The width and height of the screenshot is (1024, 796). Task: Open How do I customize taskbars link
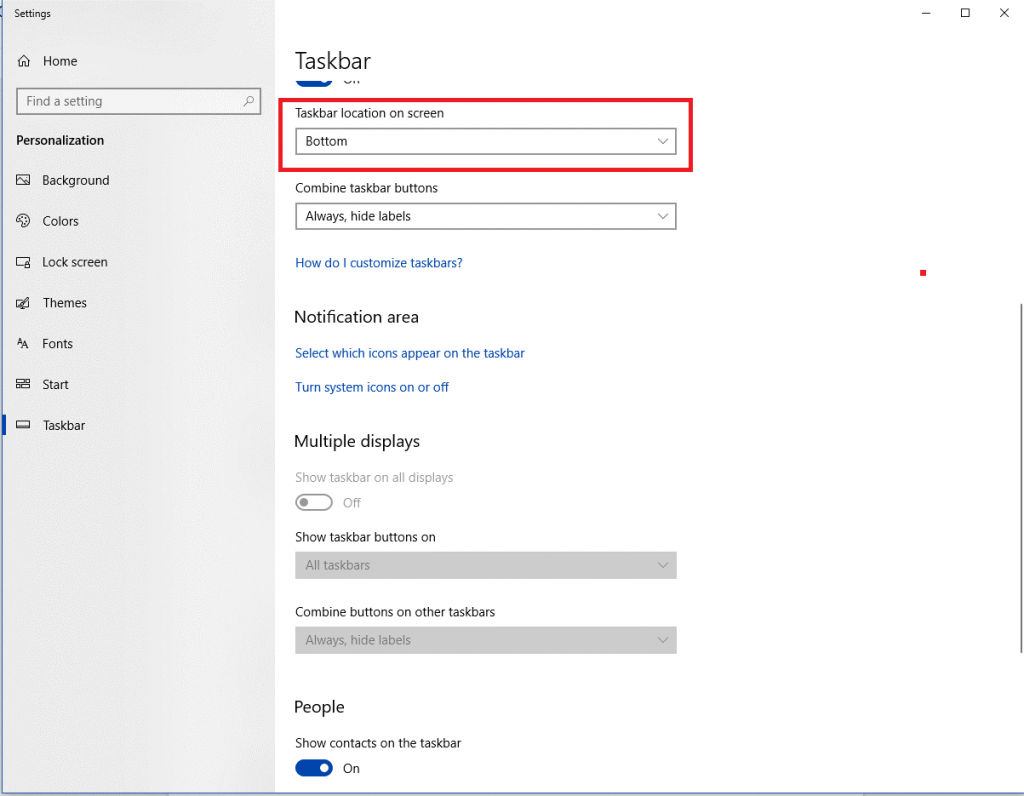coord(379,263)
